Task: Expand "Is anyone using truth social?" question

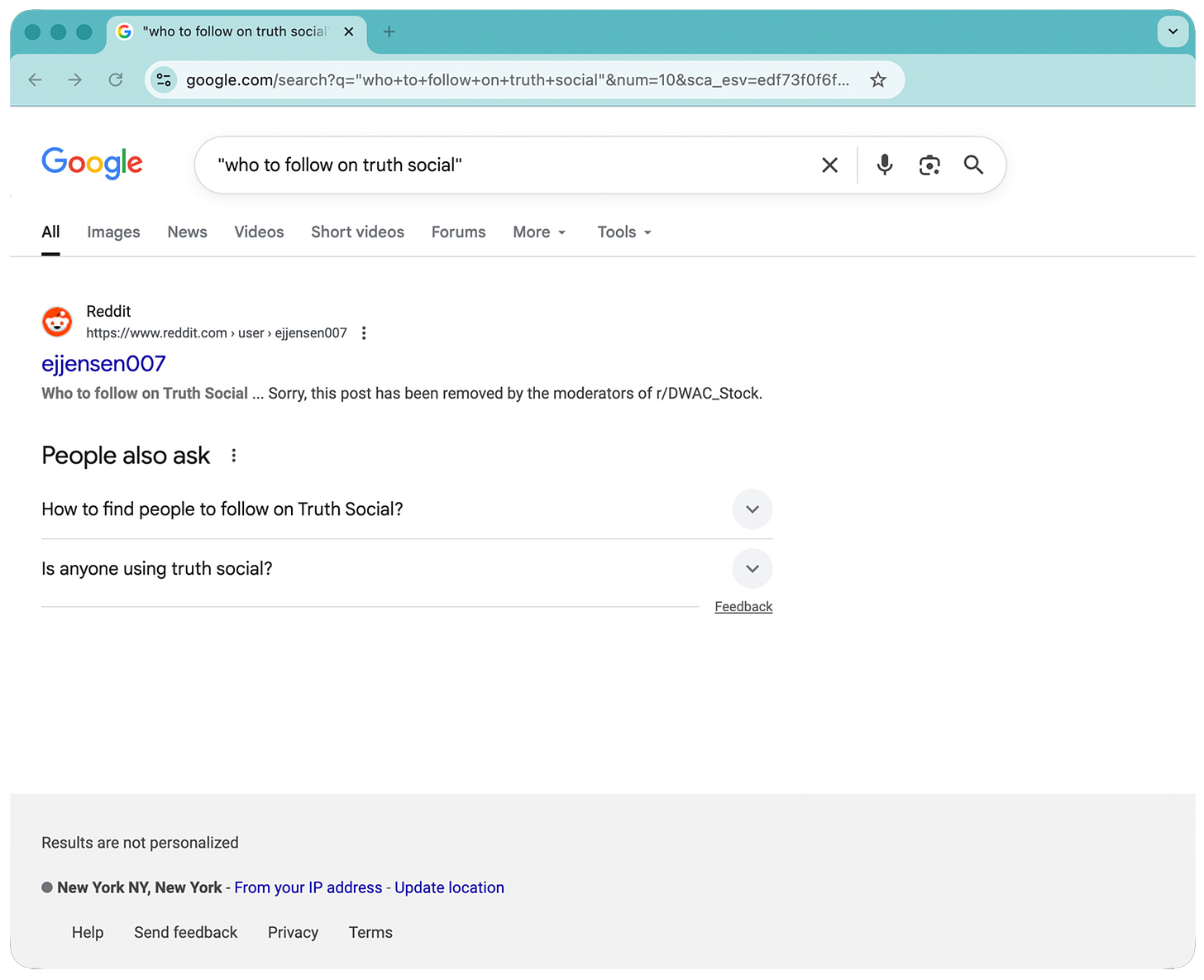Action: [407, 569]
